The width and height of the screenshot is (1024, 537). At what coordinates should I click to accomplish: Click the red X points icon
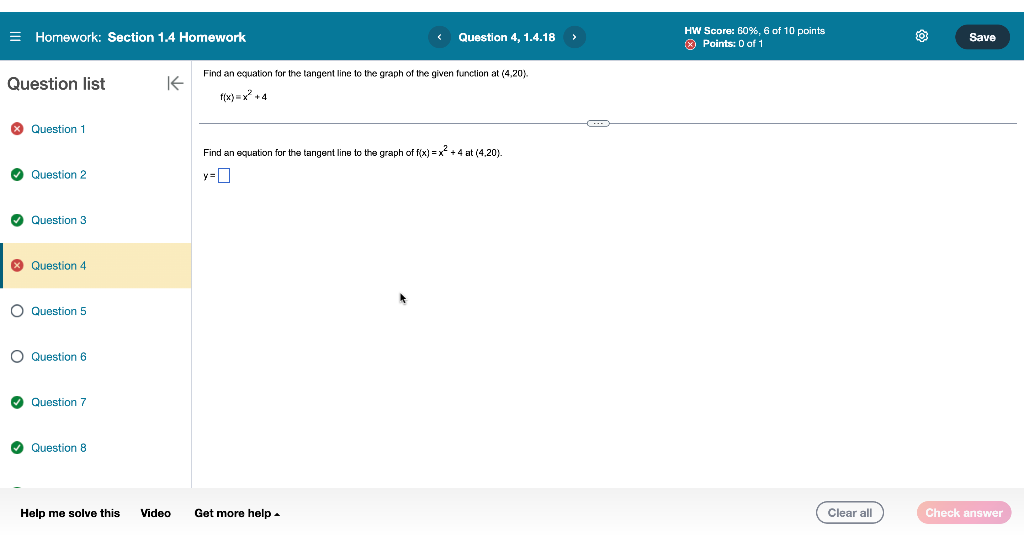[x=690, y=44]
